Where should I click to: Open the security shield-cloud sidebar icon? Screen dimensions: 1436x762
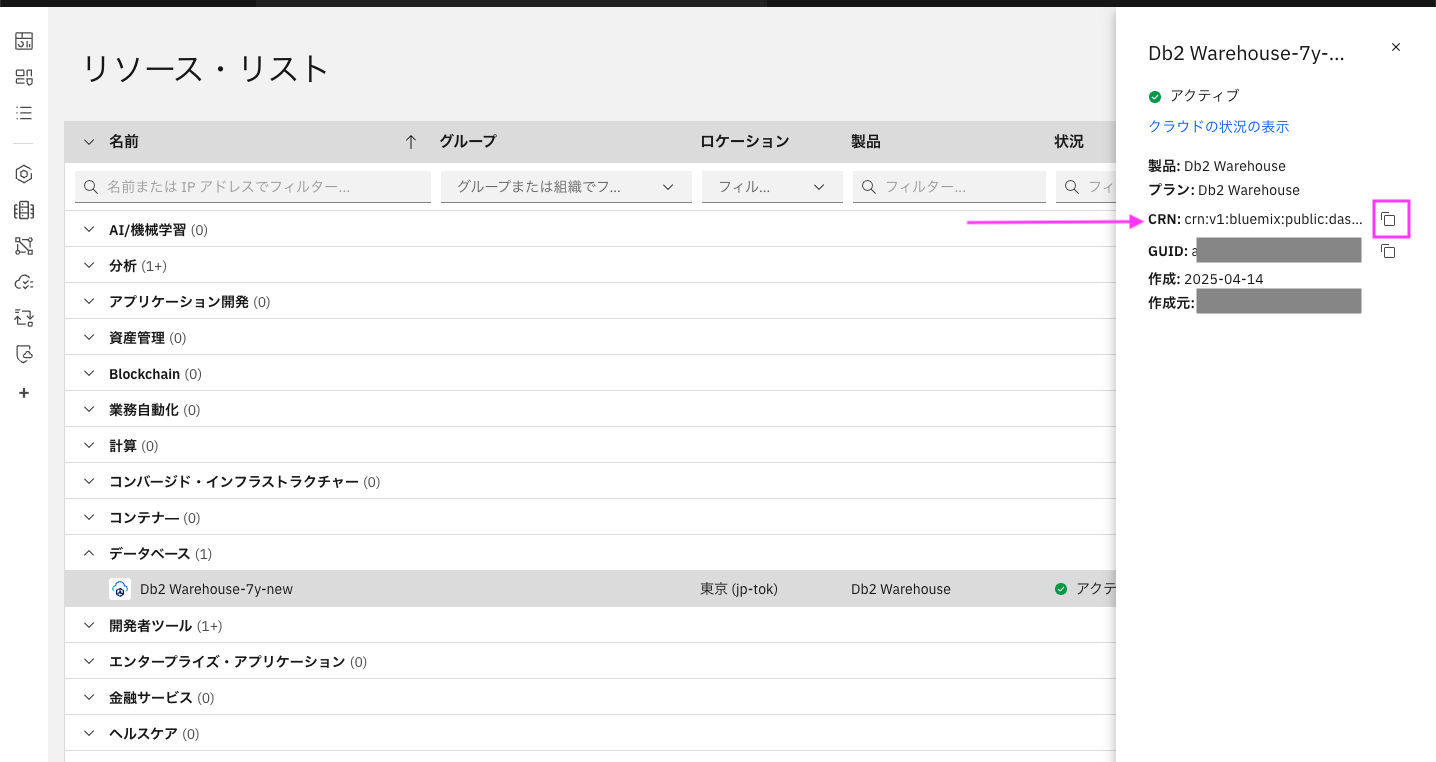(x=24, y=354)
